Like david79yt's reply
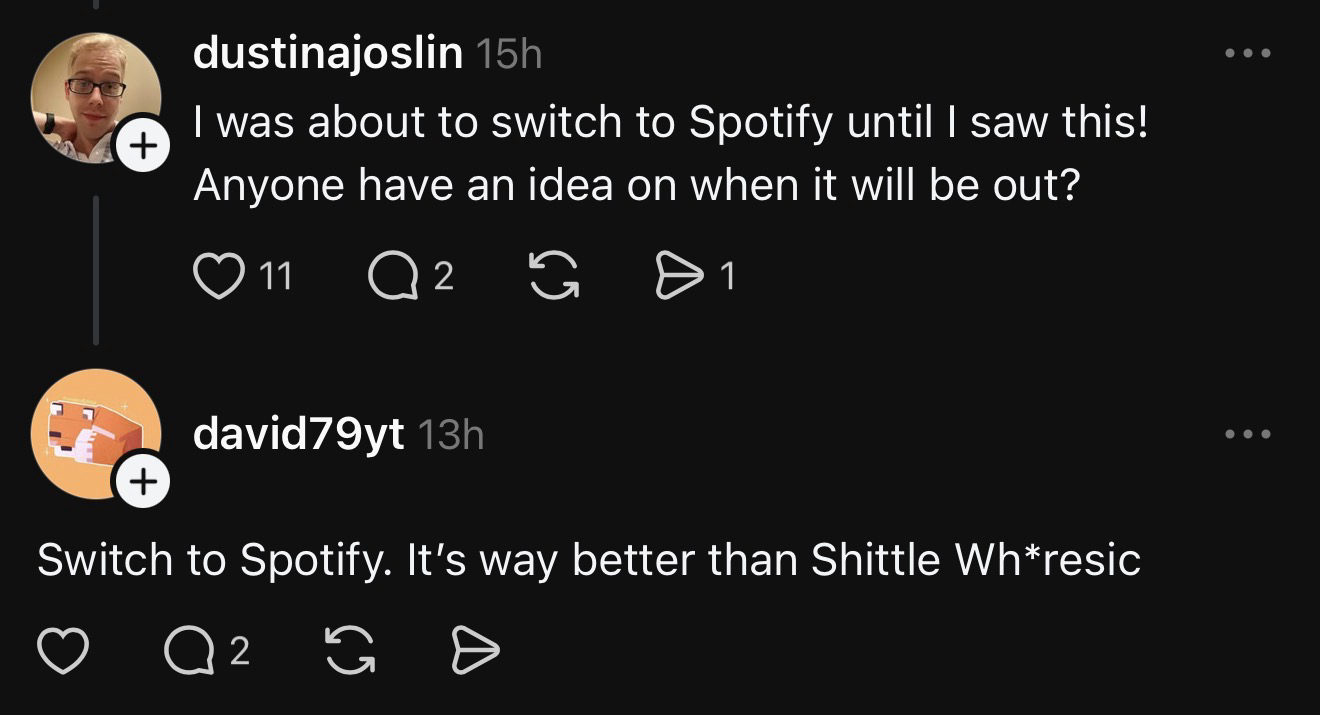 point(62,652)
